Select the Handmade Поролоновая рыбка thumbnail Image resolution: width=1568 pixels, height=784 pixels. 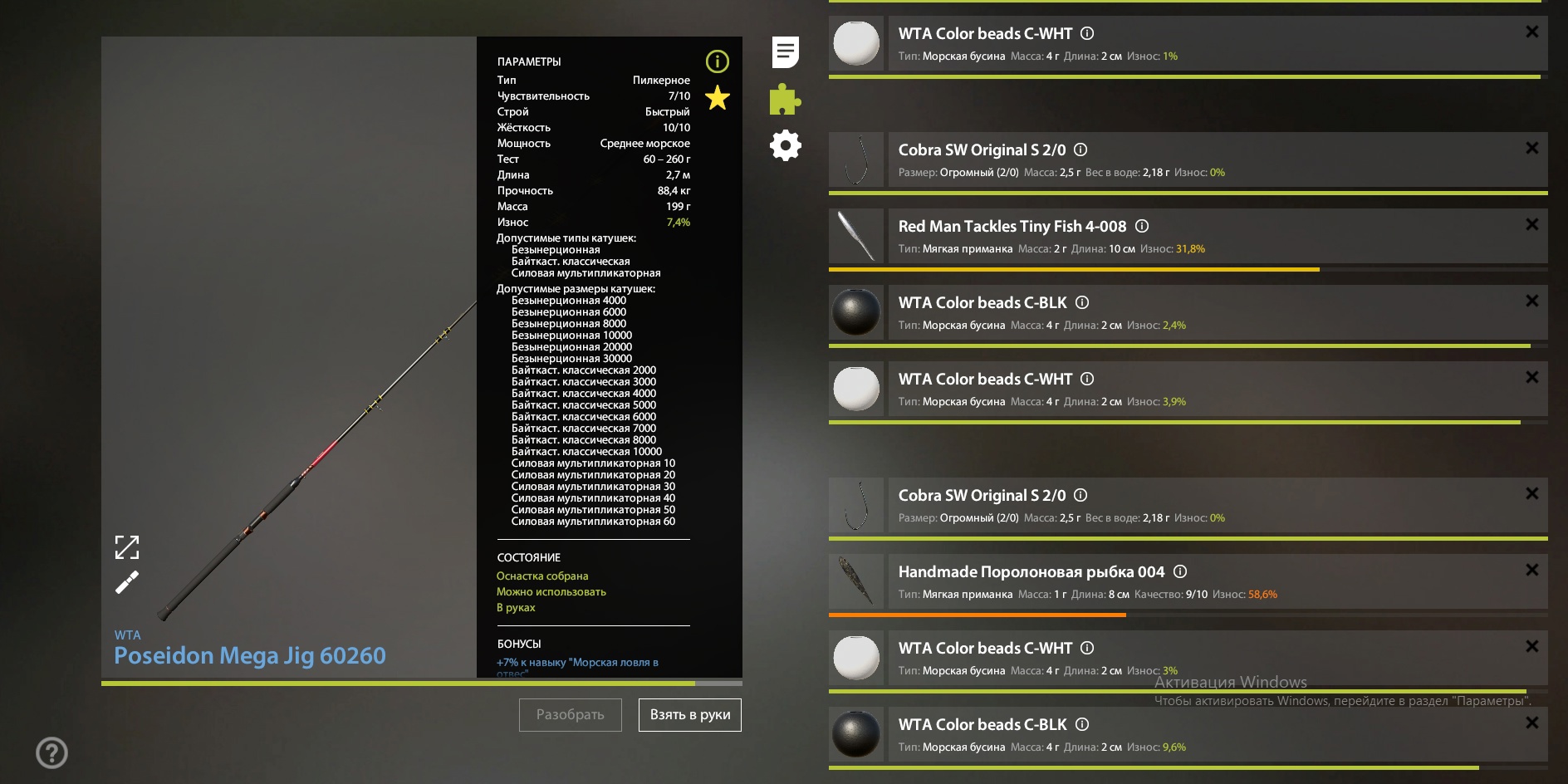click(856, 581)
